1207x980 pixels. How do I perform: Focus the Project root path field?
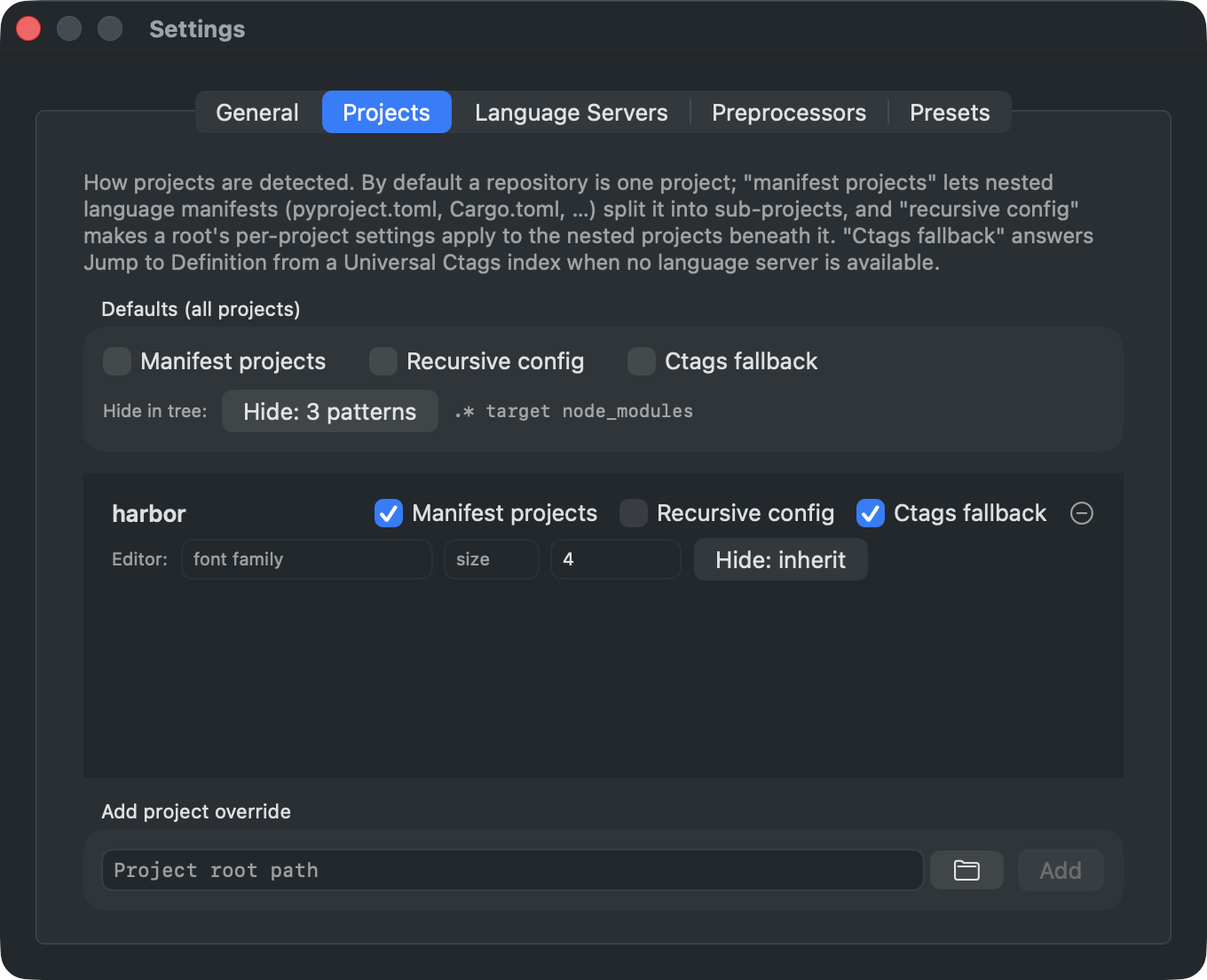coord(513,870)
